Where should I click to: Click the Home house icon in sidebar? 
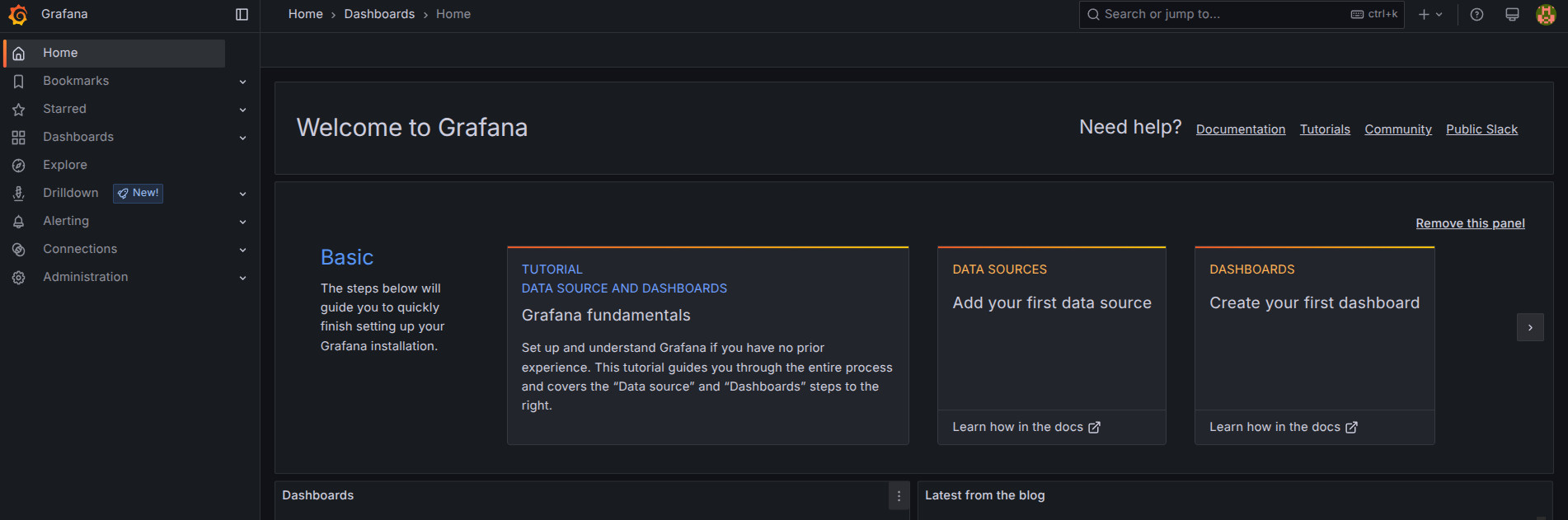19,54
